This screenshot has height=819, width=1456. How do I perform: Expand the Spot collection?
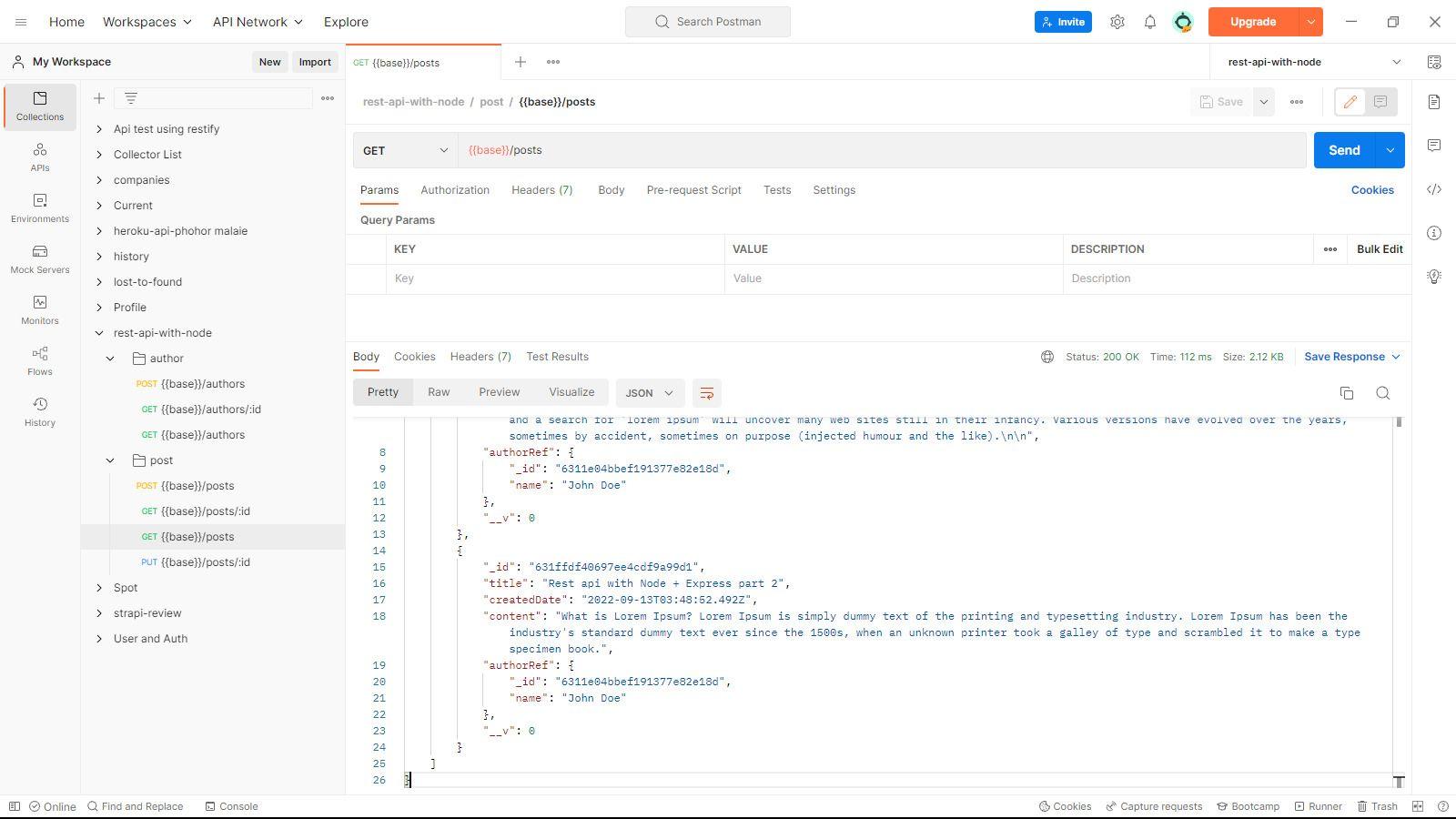99,588
